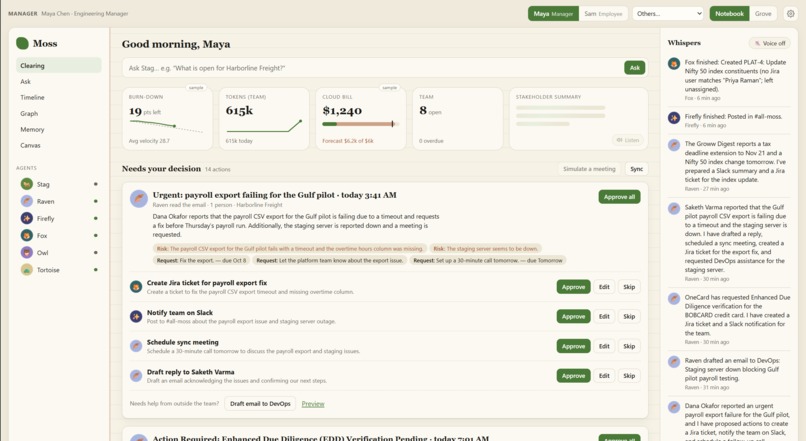The height and width of the screenshot is (441, 806).
Task: Select the Stag agent avatar
Action: click(27, 184)
